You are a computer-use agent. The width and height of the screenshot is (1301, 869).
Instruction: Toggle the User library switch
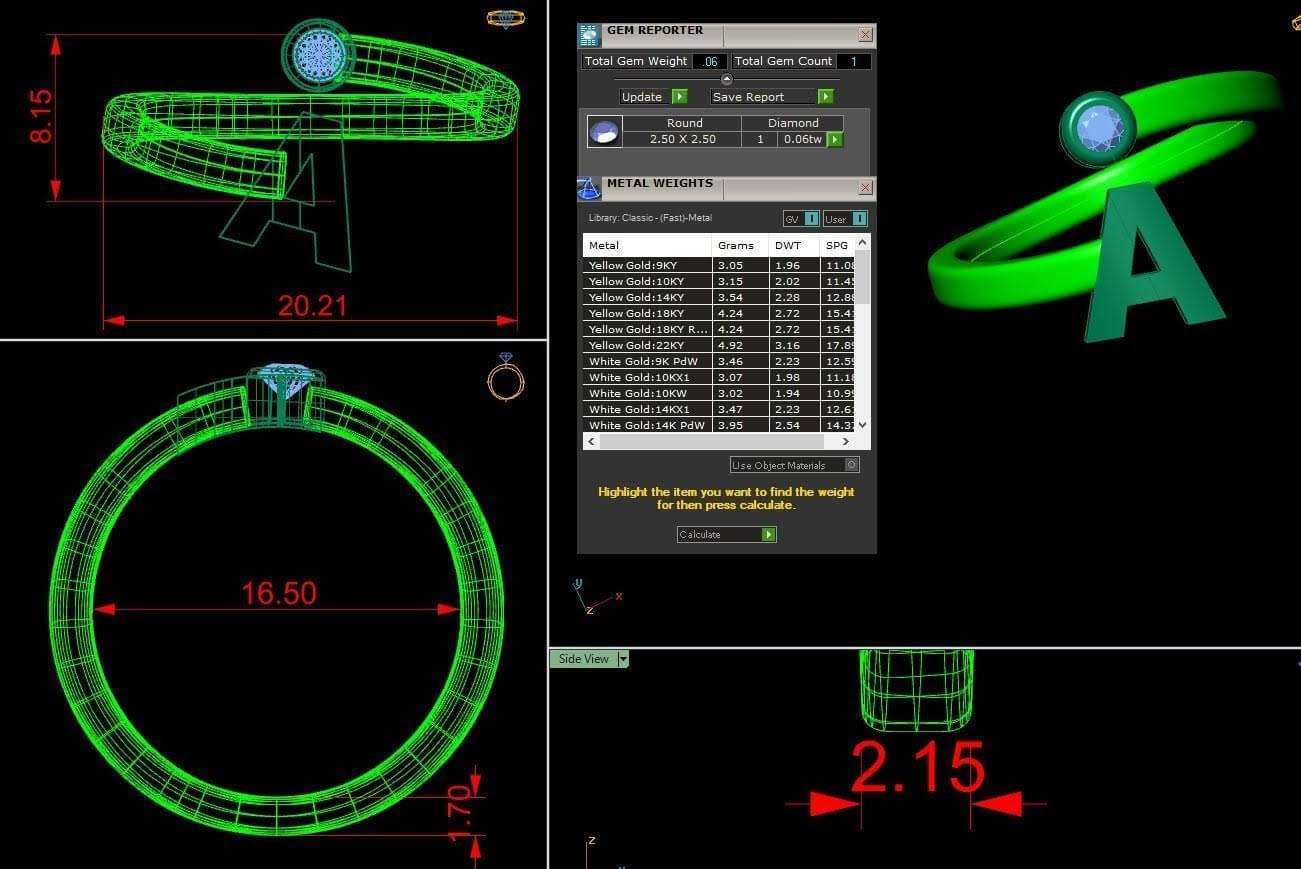pyautogui.click(x=858, y=219)
